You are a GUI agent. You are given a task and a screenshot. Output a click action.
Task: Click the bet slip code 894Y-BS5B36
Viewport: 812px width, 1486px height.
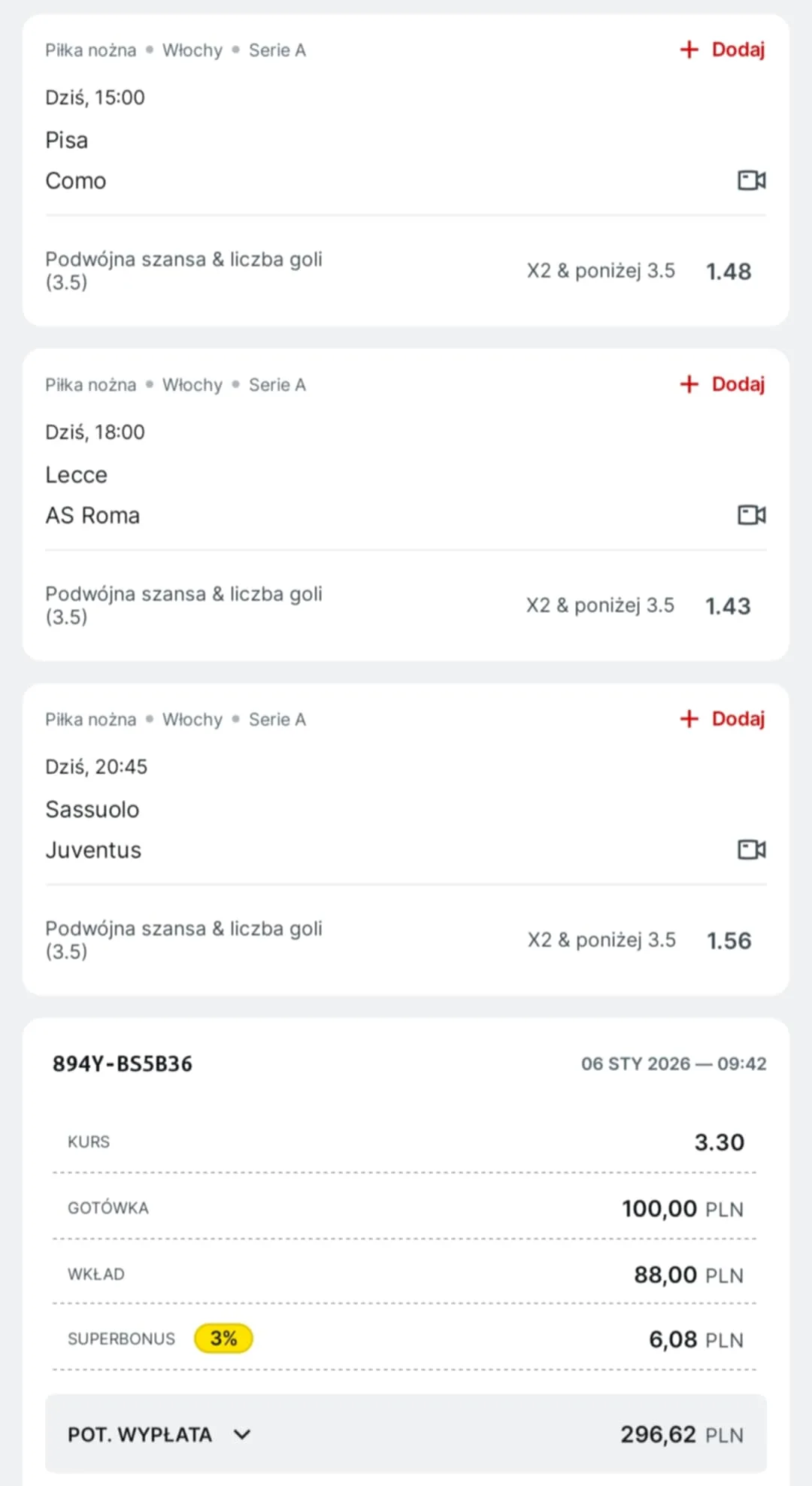(123, 1063)
